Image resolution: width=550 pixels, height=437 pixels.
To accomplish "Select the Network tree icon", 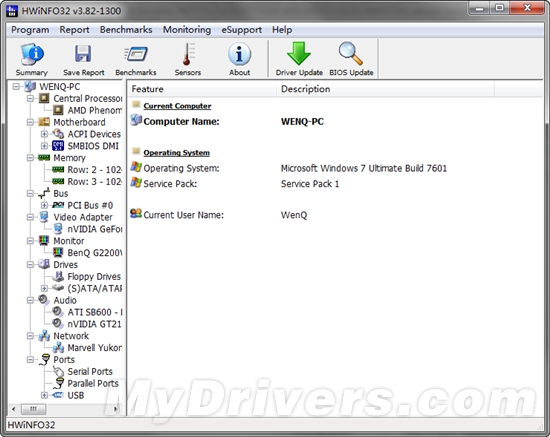I will tap(44, 336).
